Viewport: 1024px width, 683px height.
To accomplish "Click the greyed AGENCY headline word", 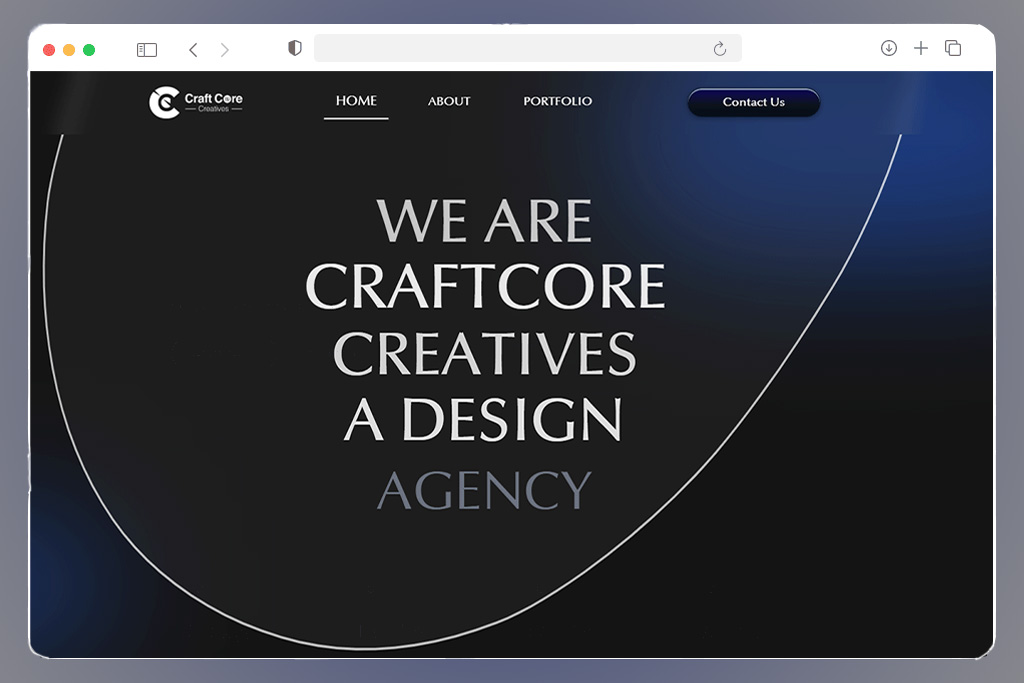I will coord(484,490).
